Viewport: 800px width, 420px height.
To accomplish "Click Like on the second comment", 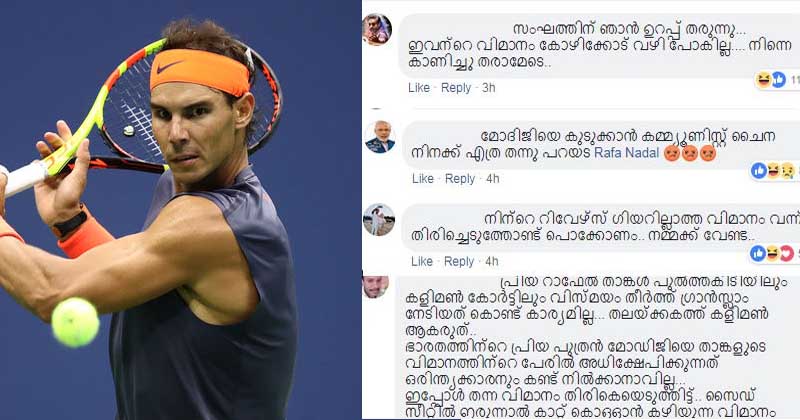I will click(x=423, y=179).
